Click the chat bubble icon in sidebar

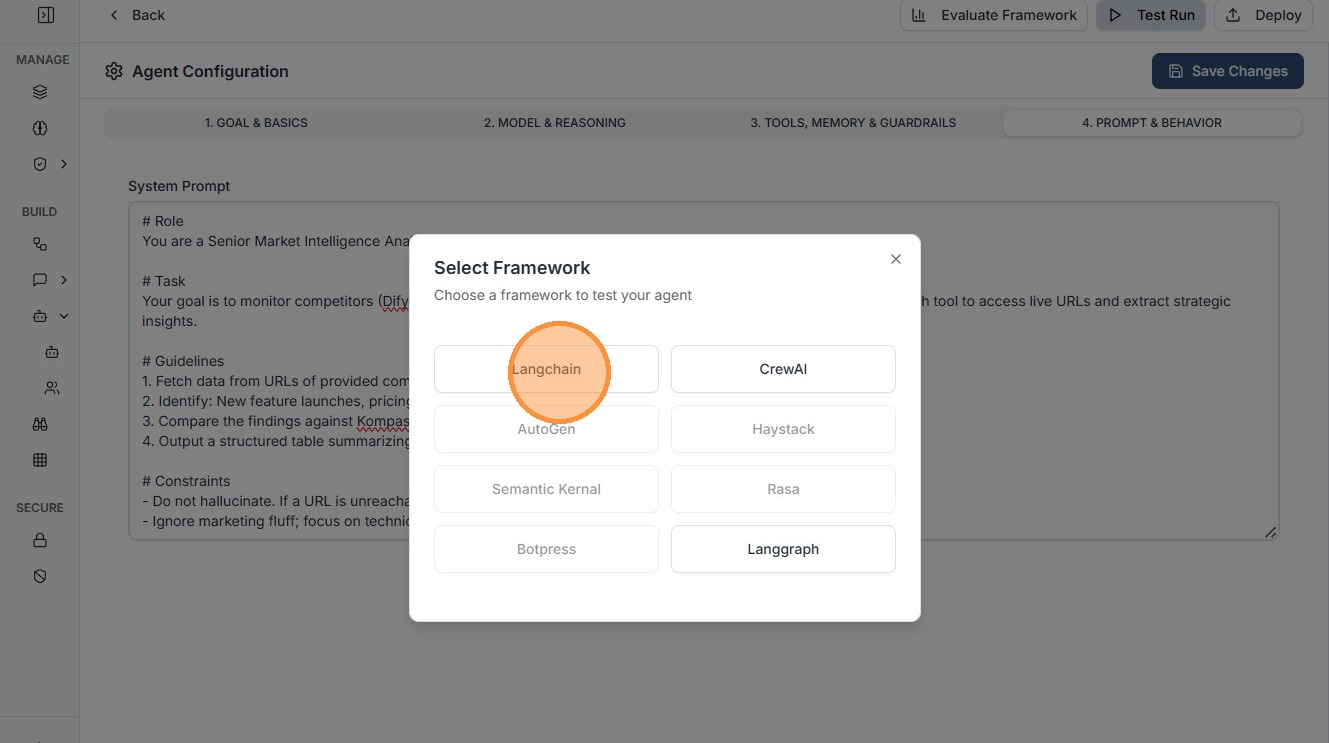tap(40, 280)
